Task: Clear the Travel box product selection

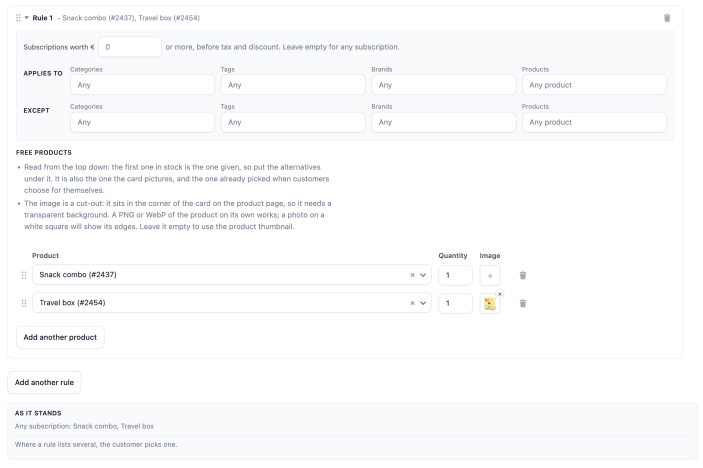Action: point(412,303)
